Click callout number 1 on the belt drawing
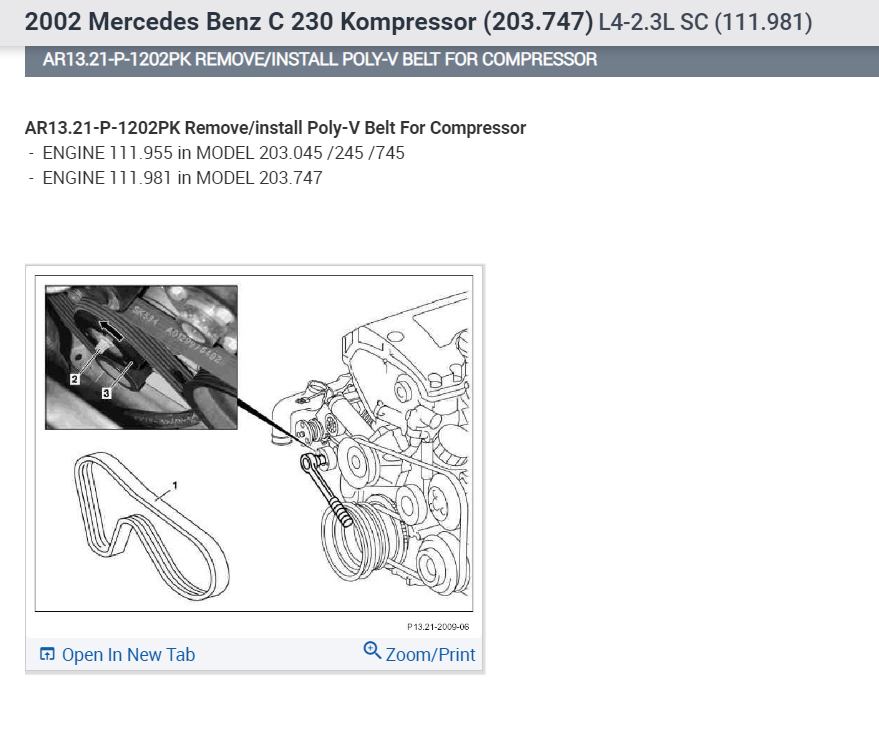The image size is (879, 733). (x=175, y=485)
